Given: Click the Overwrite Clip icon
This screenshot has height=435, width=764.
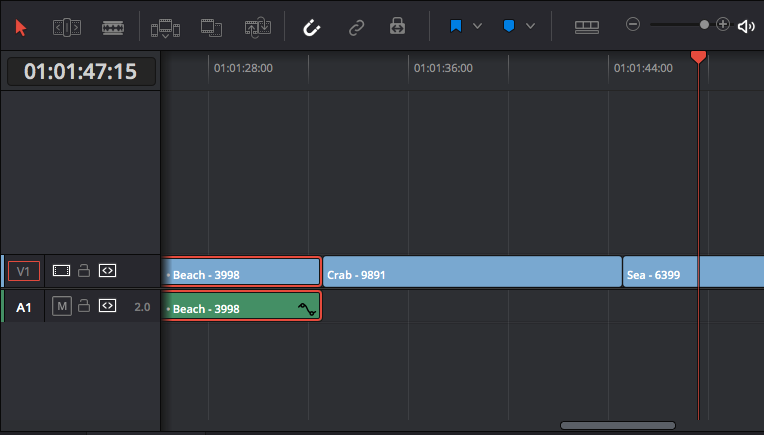Looking at the screenshot, I should 211,27.
